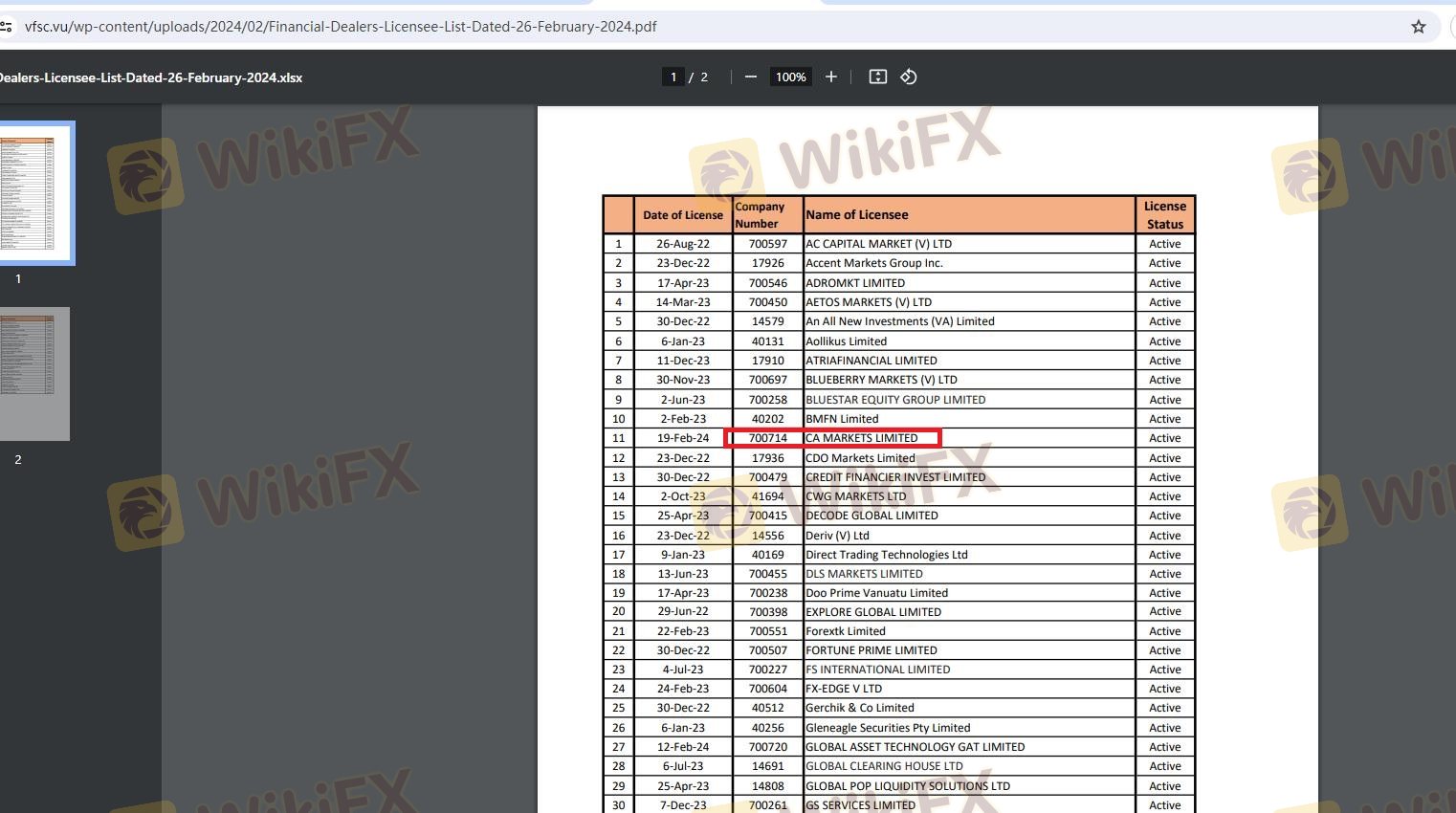Click the 100% zoom level field
The width and height of the screenshot is (1456, 813).
click(x=790, y=77)
